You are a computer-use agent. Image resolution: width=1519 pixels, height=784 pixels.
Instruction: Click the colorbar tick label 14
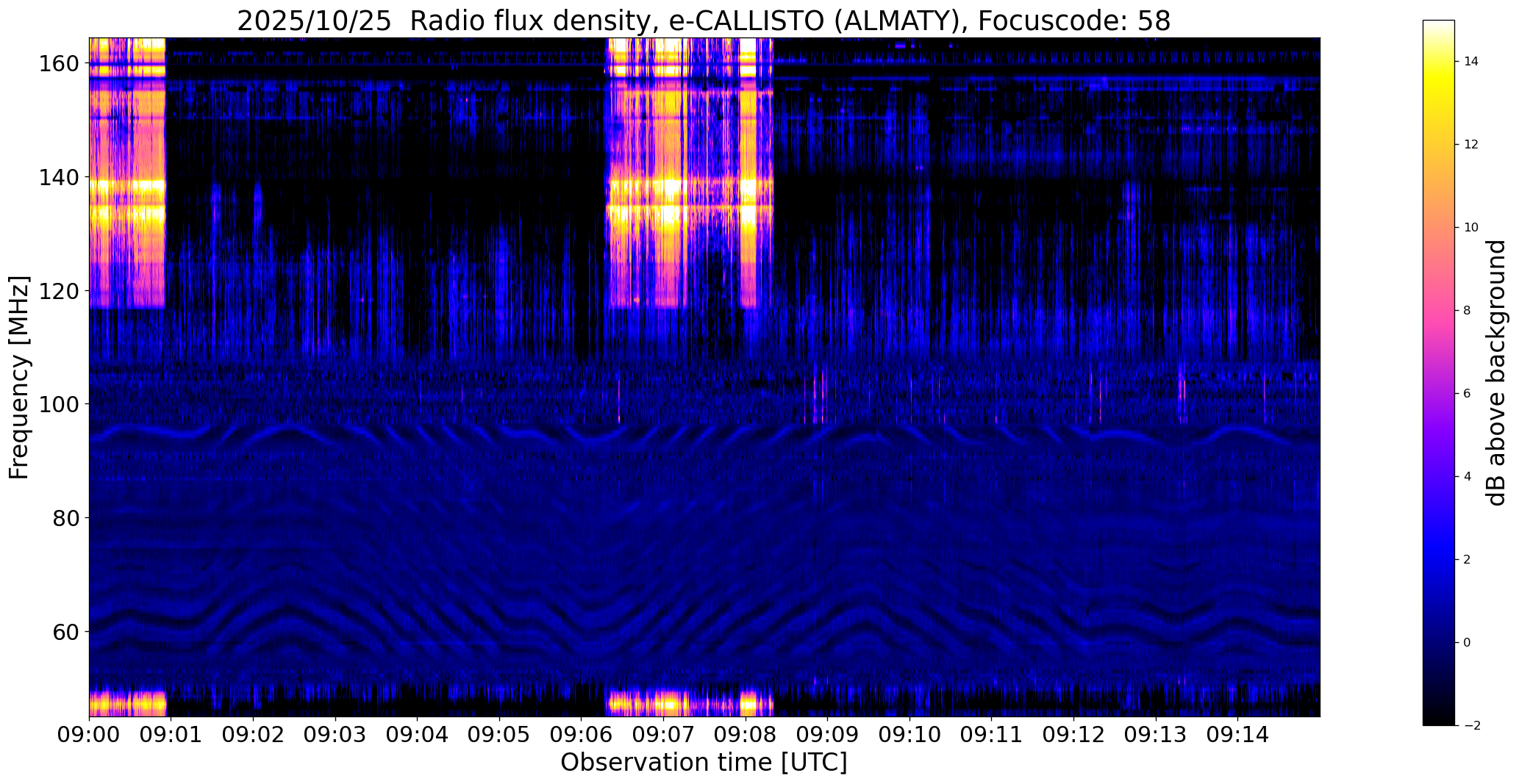1470,62
